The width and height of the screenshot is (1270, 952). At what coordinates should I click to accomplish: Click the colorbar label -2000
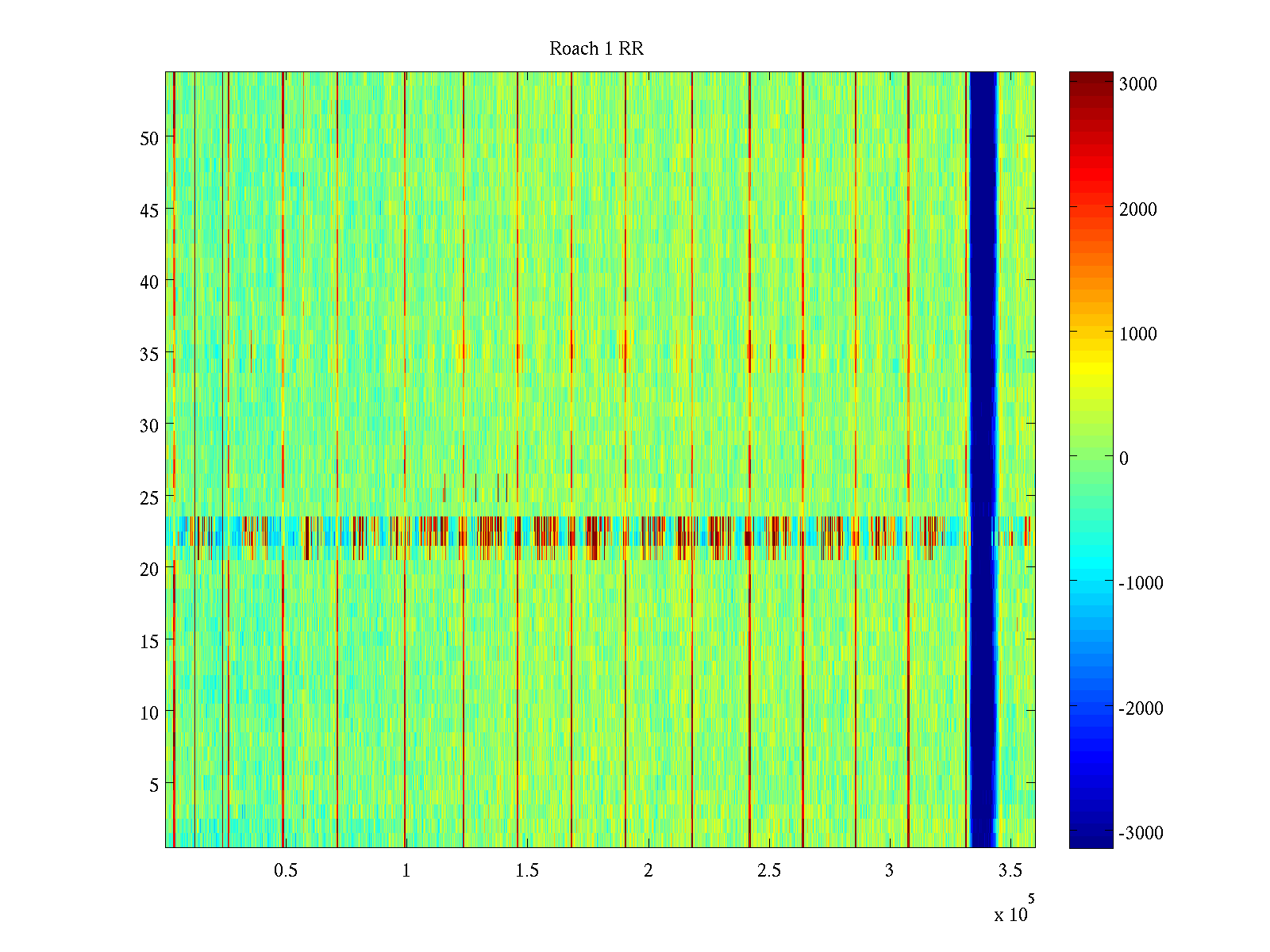pos(1141,708)
